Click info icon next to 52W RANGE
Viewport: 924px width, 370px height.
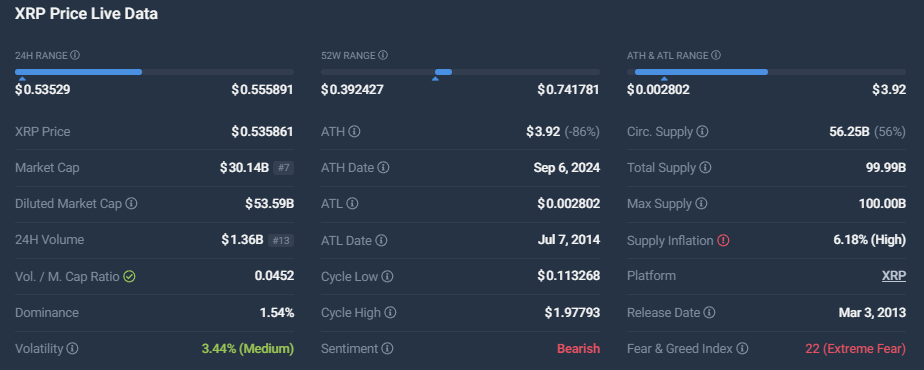(x=382, y=55)
